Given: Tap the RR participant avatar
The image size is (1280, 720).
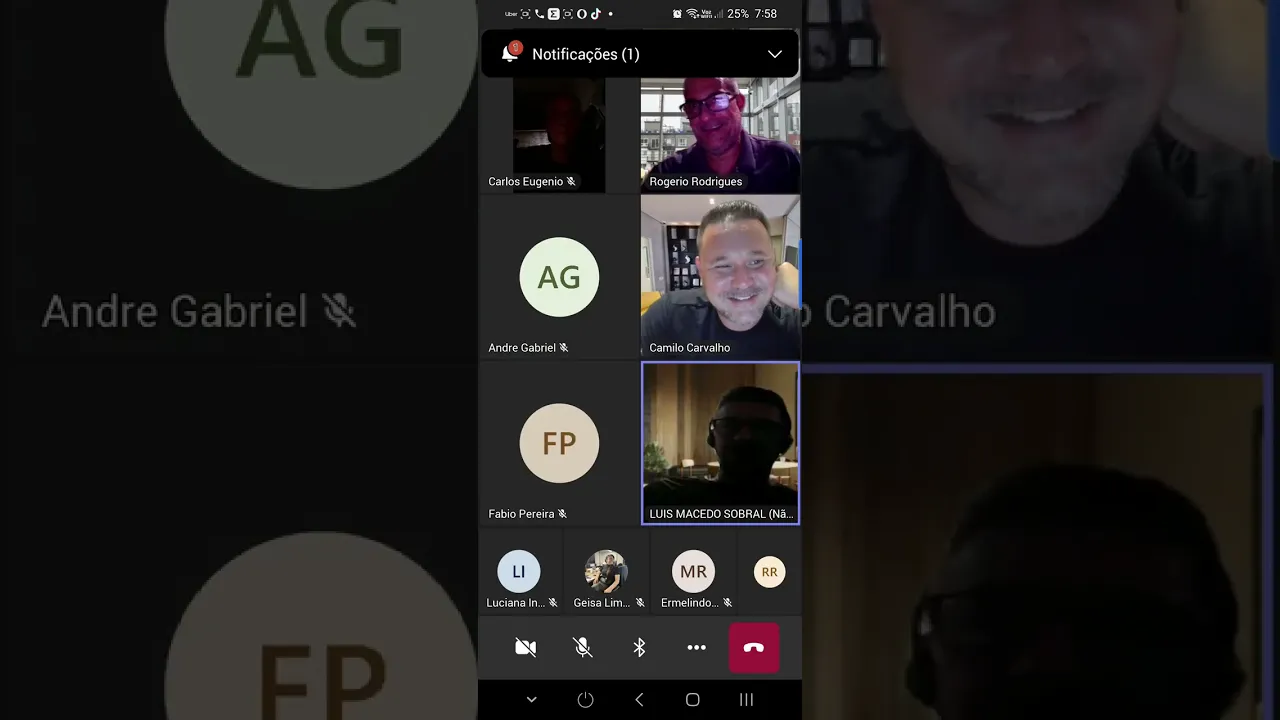Looking at the screenshot, I should click(x=769, y=572).
